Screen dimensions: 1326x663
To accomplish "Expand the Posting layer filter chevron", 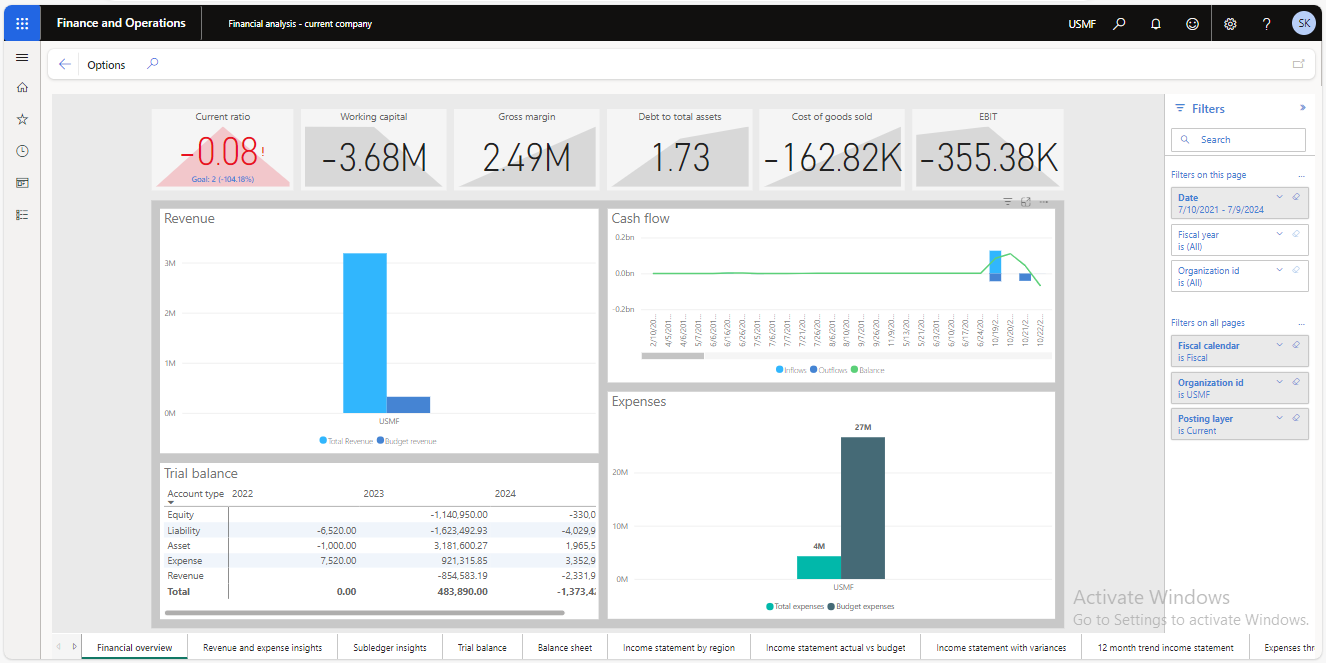I will 1279,418.
